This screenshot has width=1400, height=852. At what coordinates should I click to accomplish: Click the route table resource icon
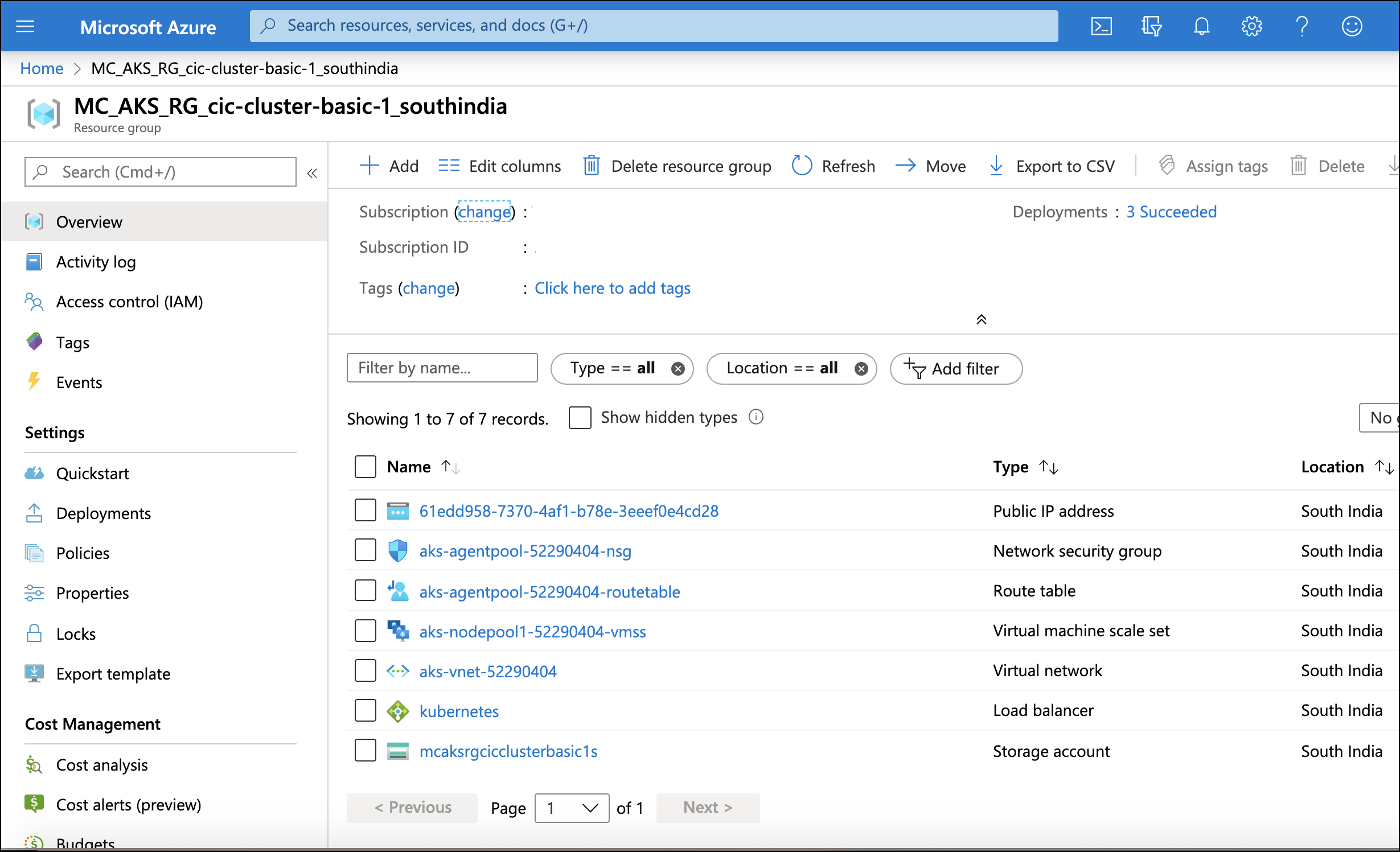point(398,591)
